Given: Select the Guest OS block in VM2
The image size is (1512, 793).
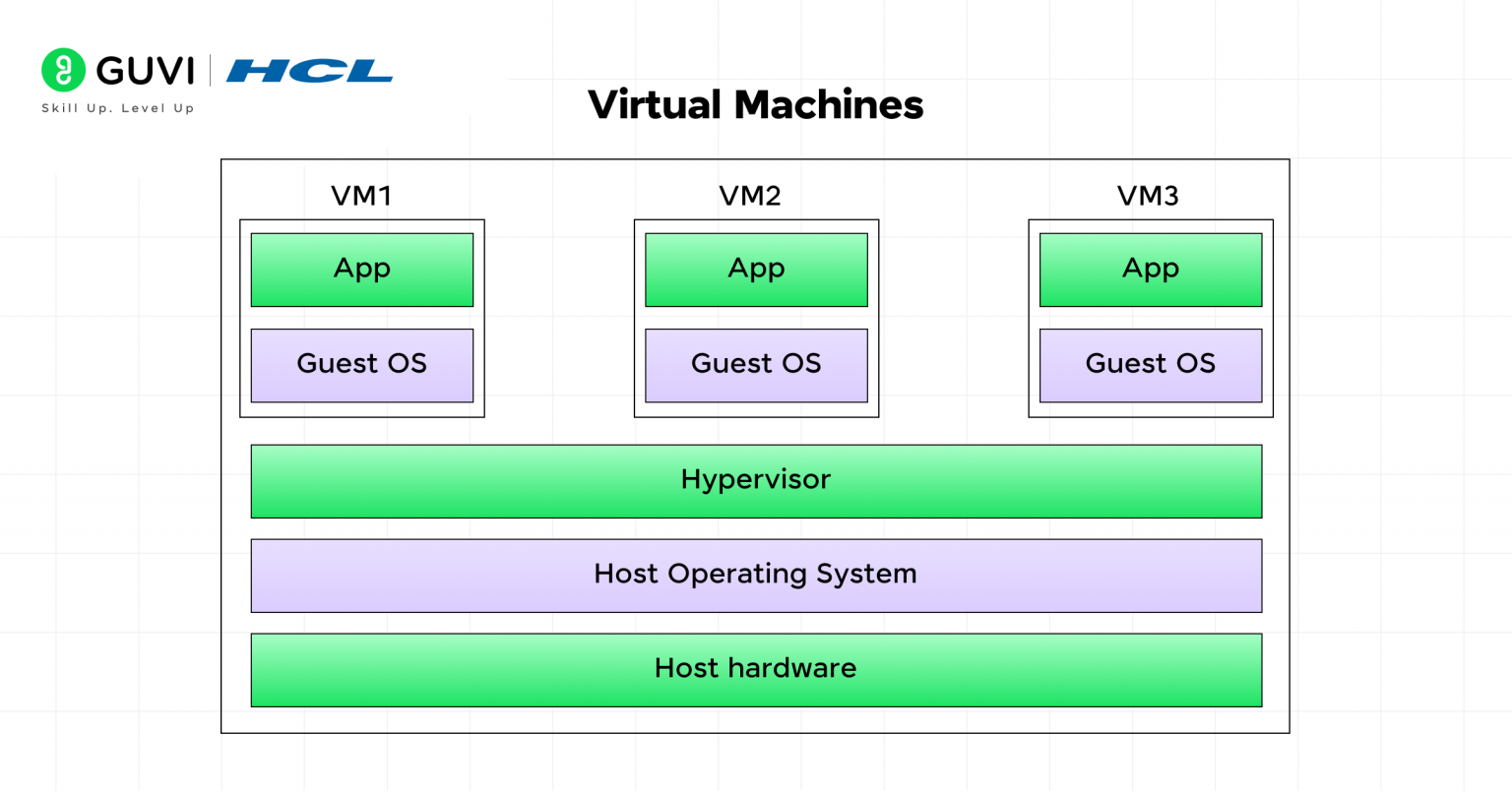Looking at the screenshot, I should tap(756, 364).
